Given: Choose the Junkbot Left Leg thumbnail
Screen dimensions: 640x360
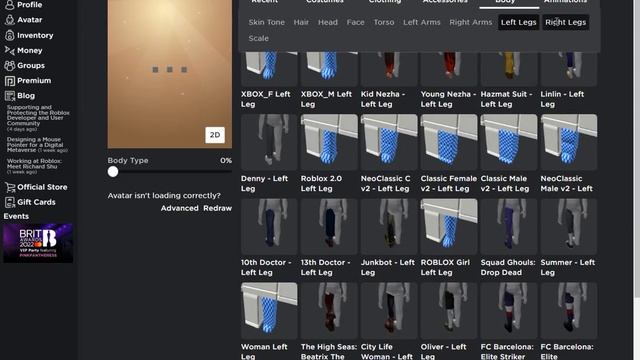Looking at the screenshot, I should [x=389, y=227].
